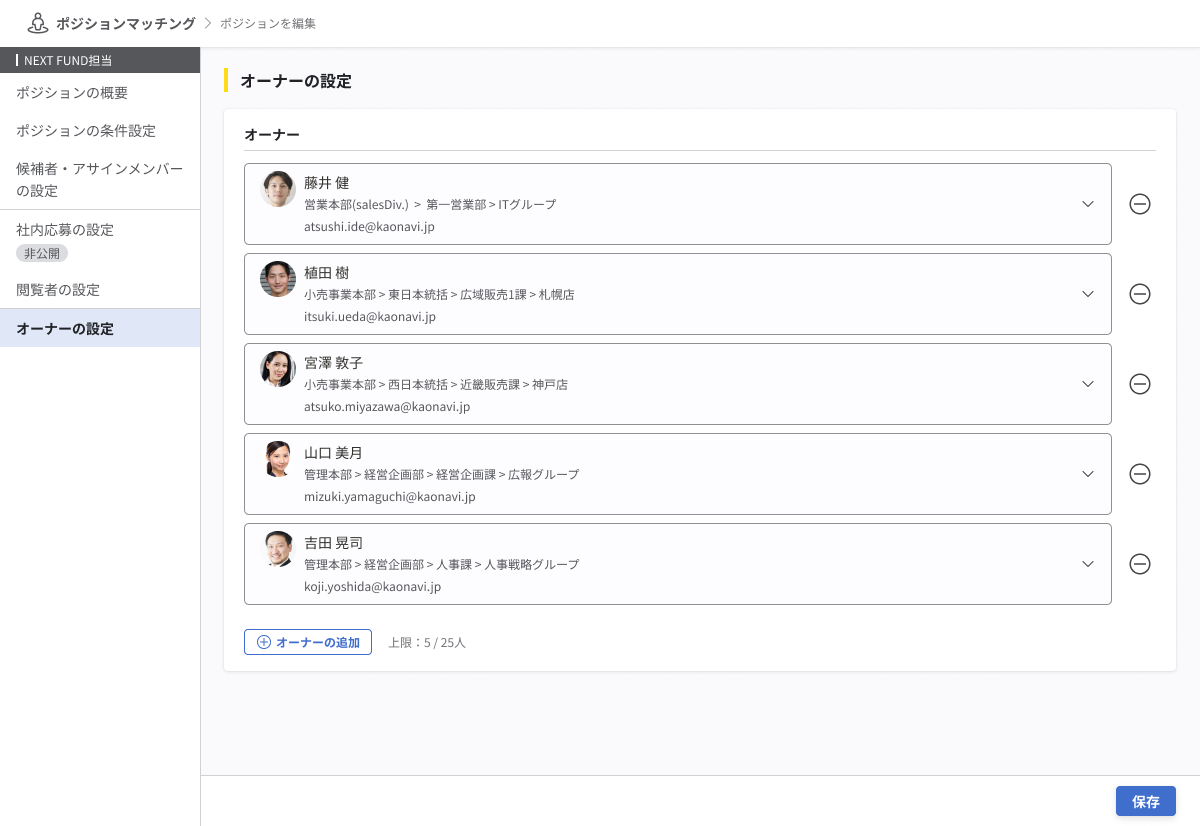Viewport: 1200px width, 826px height.
Task: Open ポジションの概要 in the sidebar
Action: click(x=70, y=93)
